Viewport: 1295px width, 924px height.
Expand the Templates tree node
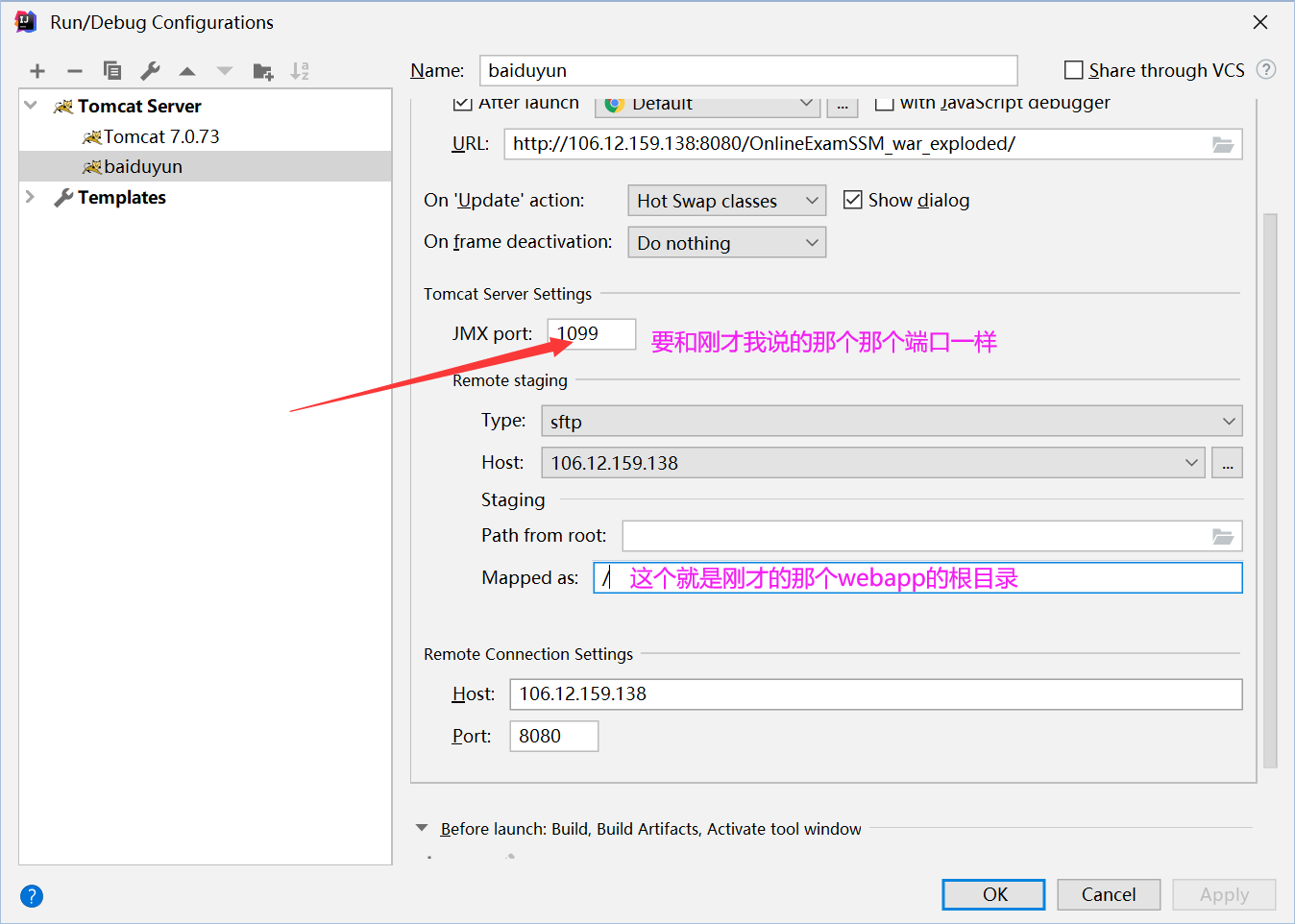tap(31, 197)
